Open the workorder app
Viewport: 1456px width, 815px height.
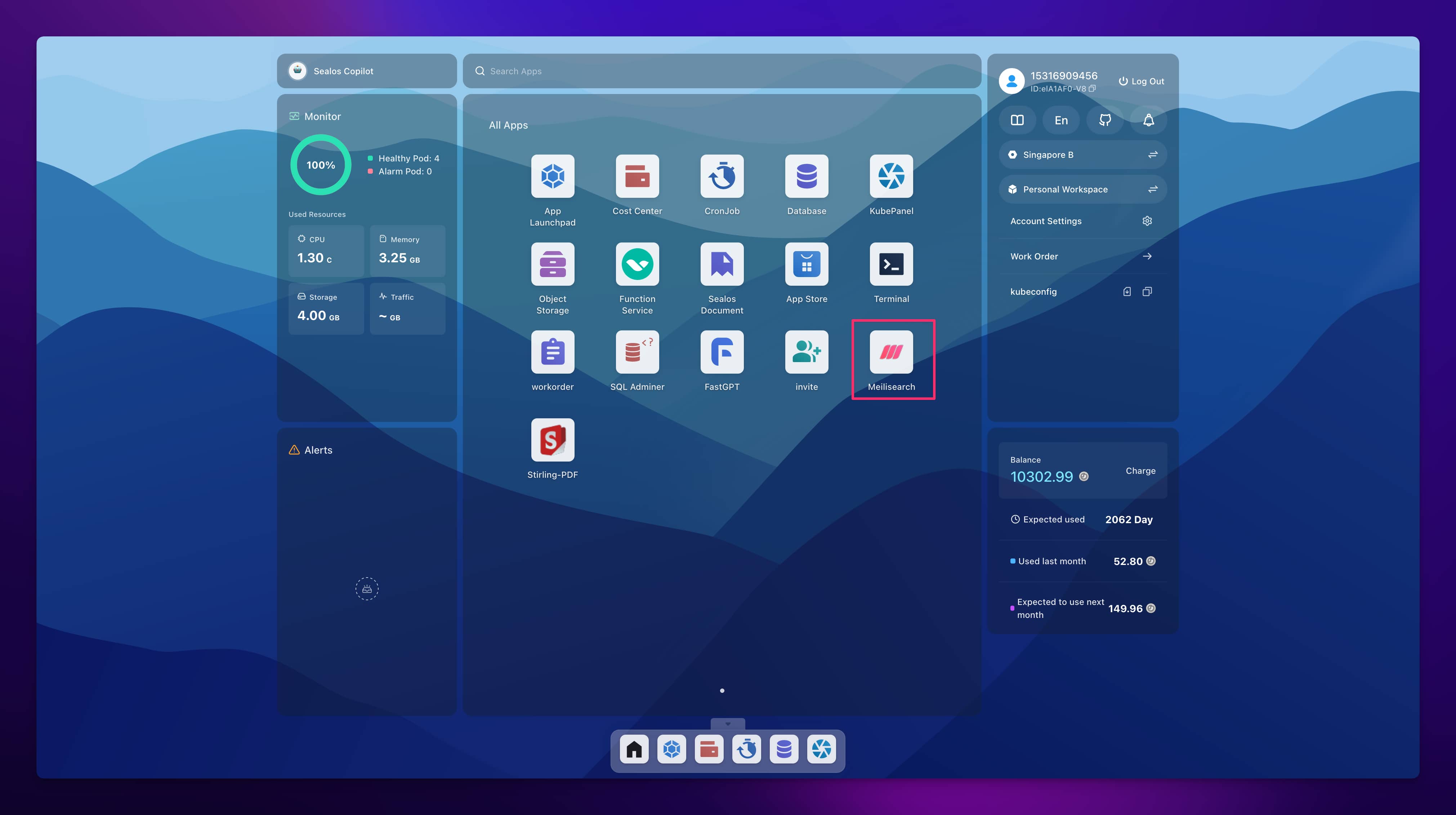552,352
